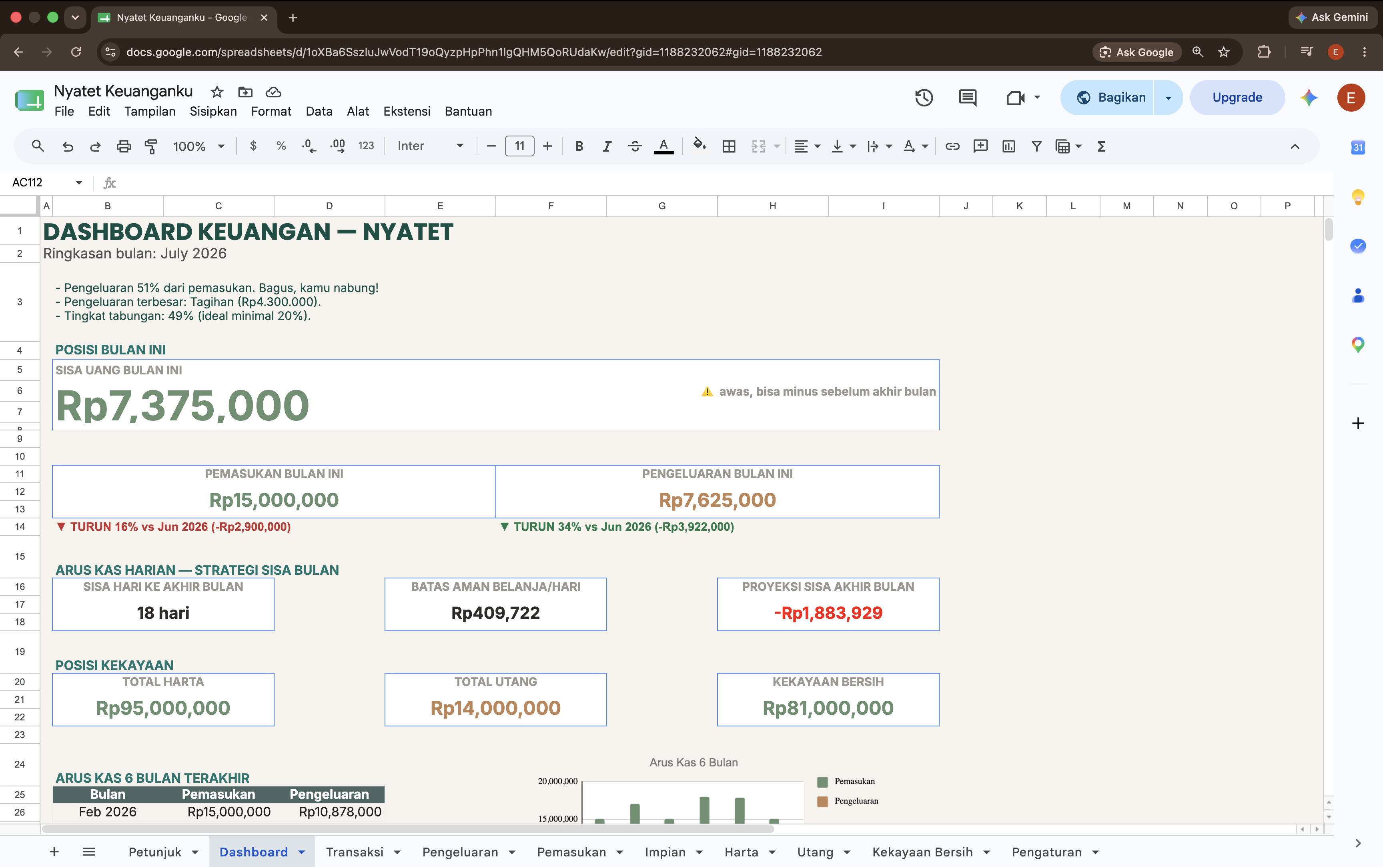Switch to the Transaksi sheet tab

pyautogui.click(x=355, y=852)
